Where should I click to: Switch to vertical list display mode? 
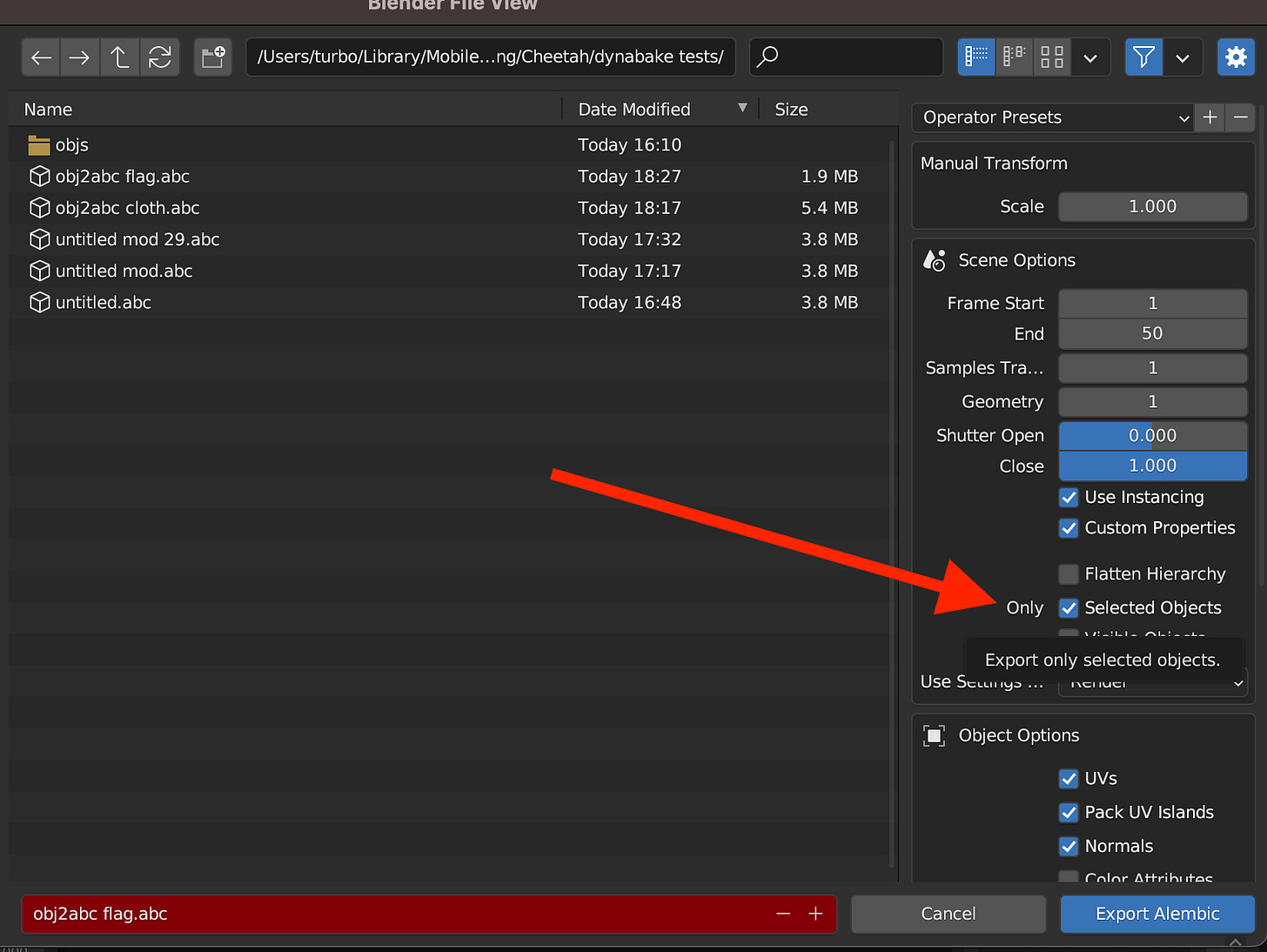click(x=976, y=57)
